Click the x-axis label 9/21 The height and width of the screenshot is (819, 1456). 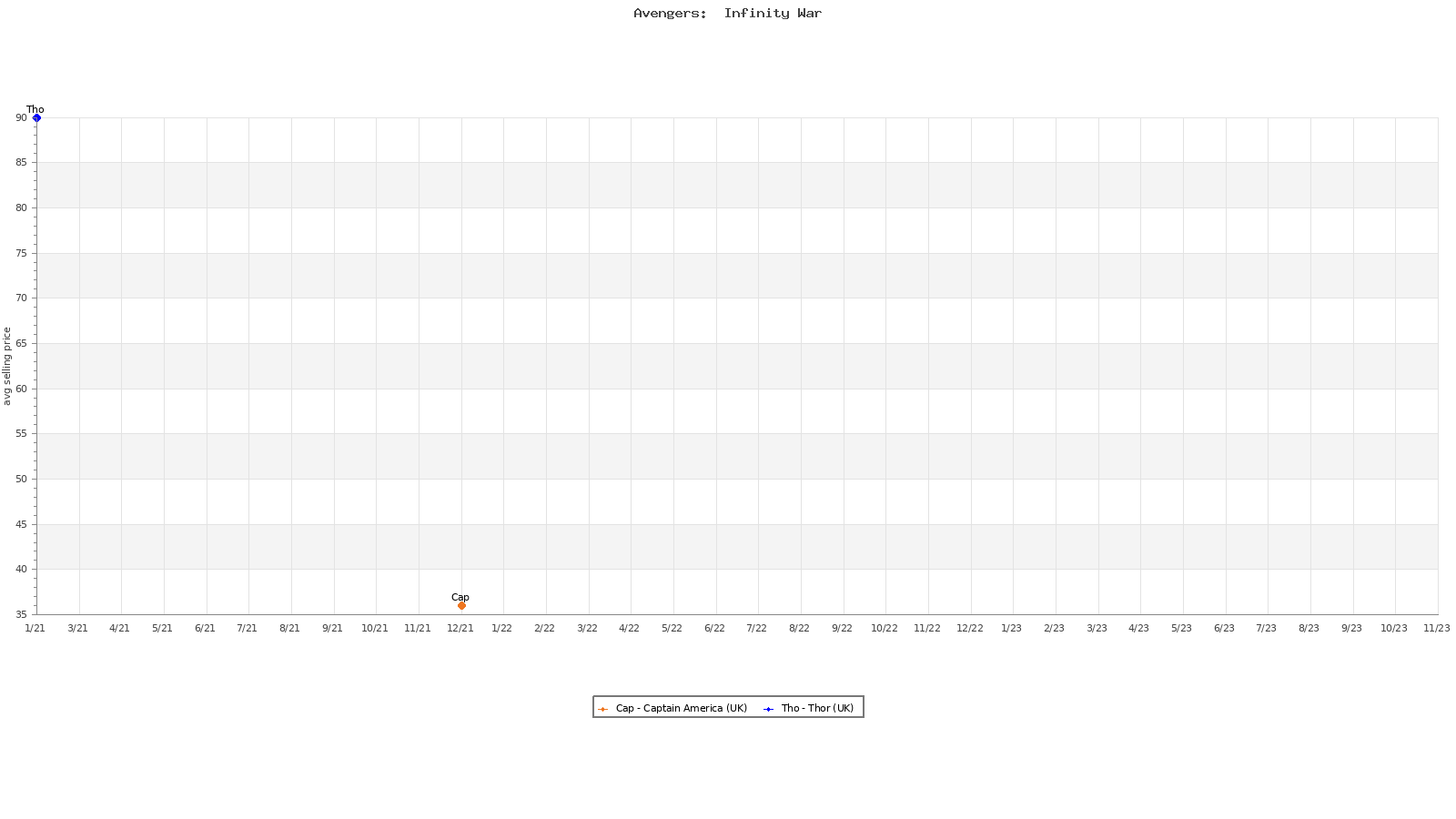pos(332,628)
